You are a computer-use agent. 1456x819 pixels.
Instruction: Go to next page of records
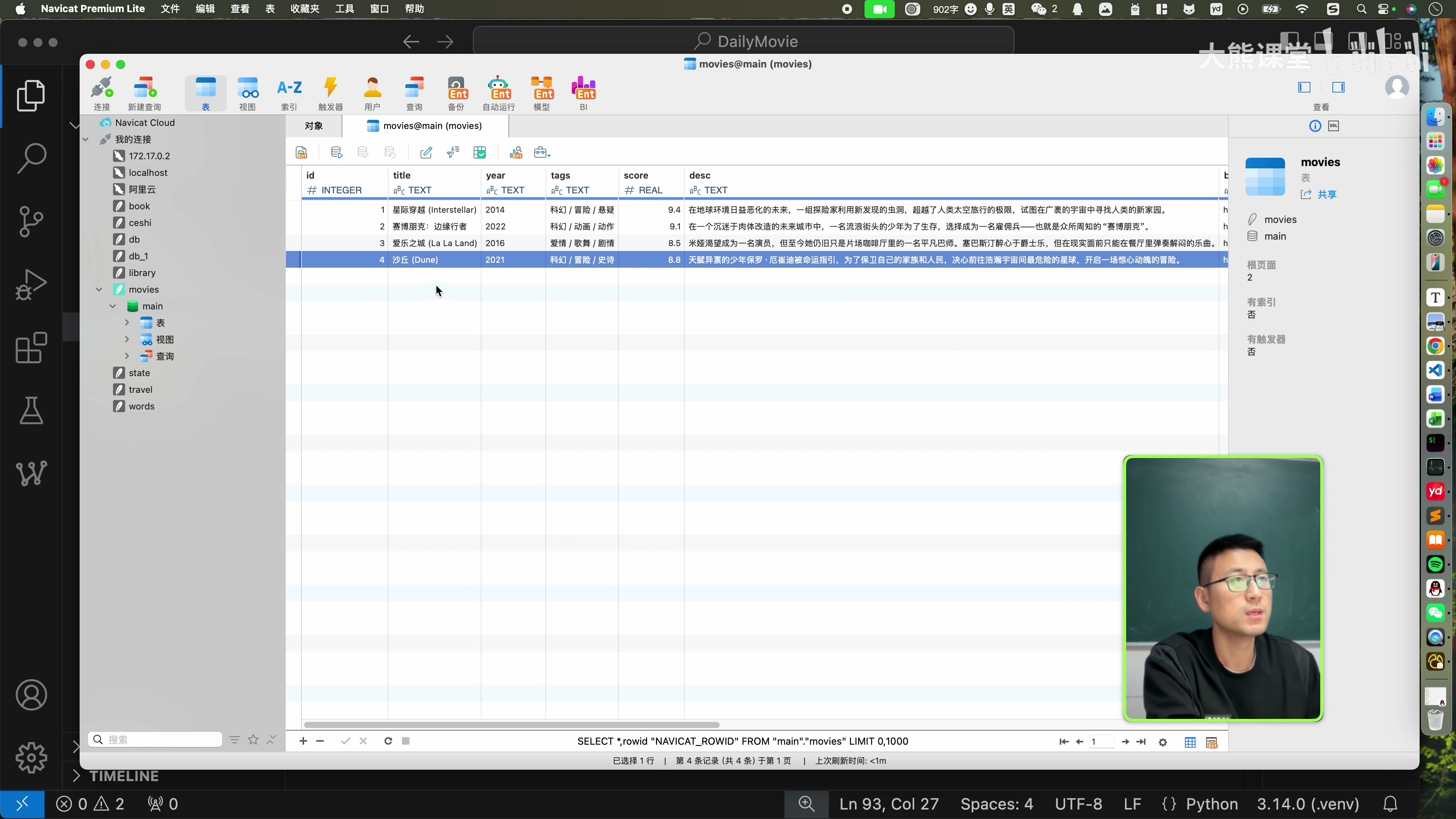[1125, 742]
